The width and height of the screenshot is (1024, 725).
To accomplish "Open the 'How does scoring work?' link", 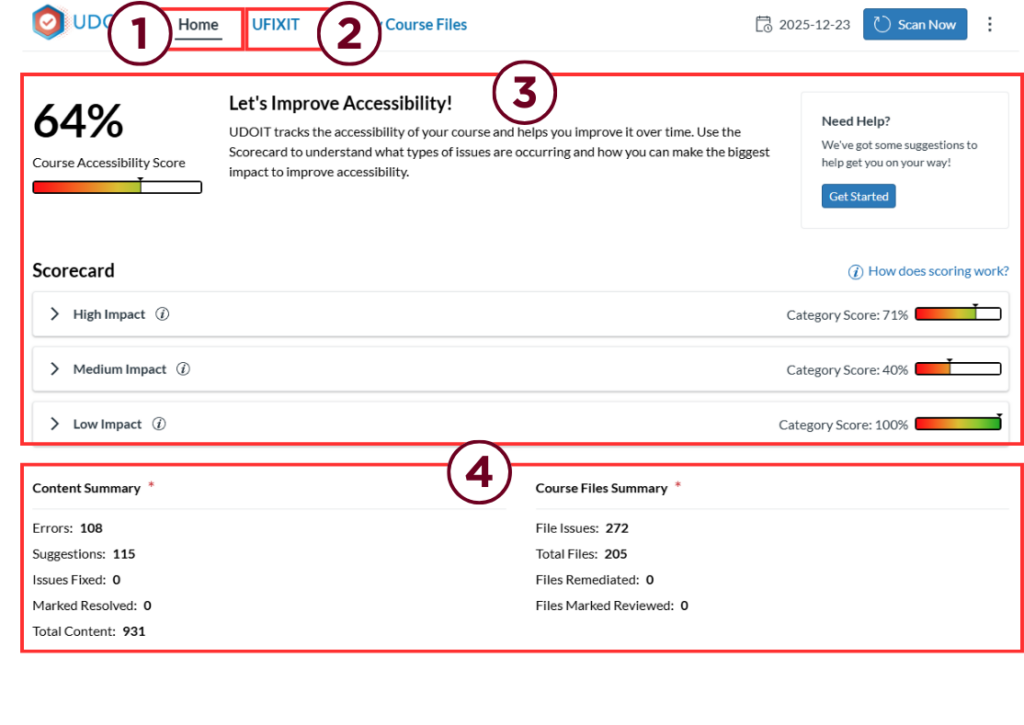I will [x=937, y=271].
